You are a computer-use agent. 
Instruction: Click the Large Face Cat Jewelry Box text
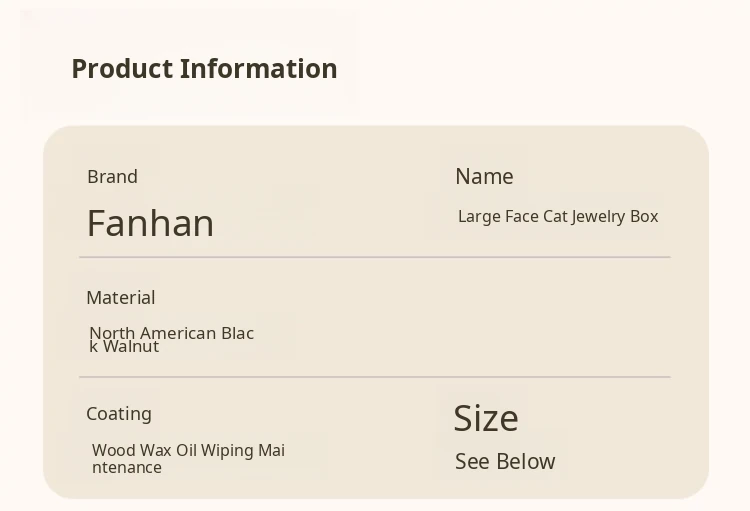[x=557, y=217]
